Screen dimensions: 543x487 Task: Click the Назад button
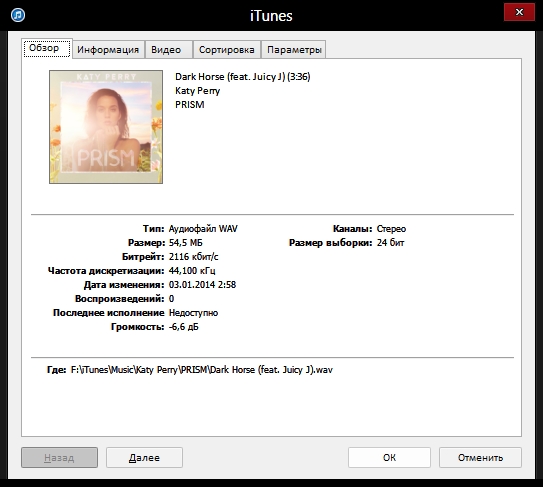59,458
